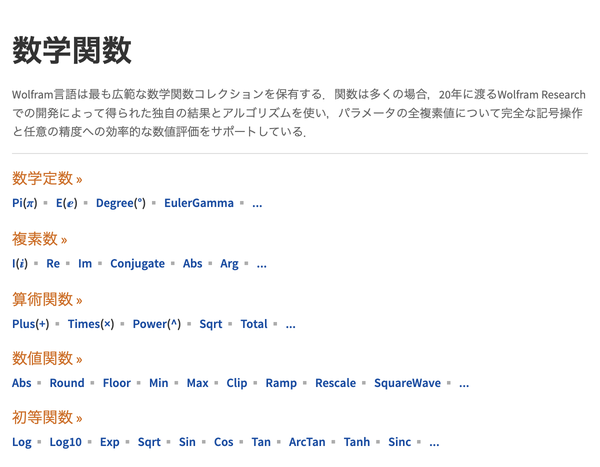Open the Sinc function link

point(399,442)
